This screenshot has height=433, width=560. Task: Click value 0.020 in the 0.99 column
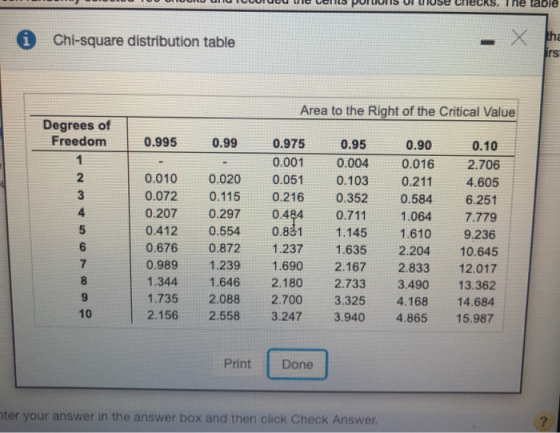click(225, 179)
